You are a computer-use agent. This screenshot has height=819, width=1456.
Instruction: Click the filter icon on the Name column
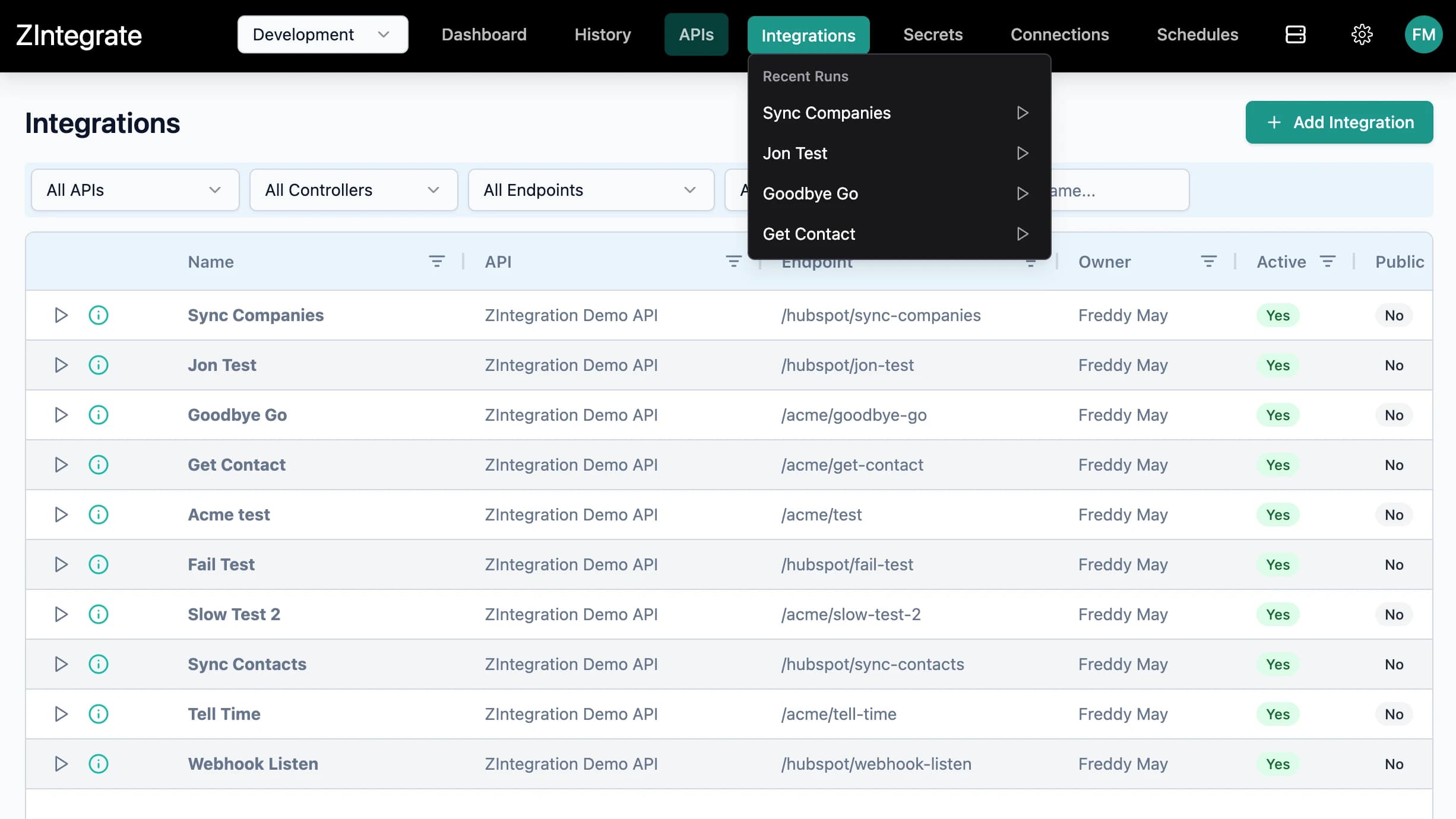437,261
